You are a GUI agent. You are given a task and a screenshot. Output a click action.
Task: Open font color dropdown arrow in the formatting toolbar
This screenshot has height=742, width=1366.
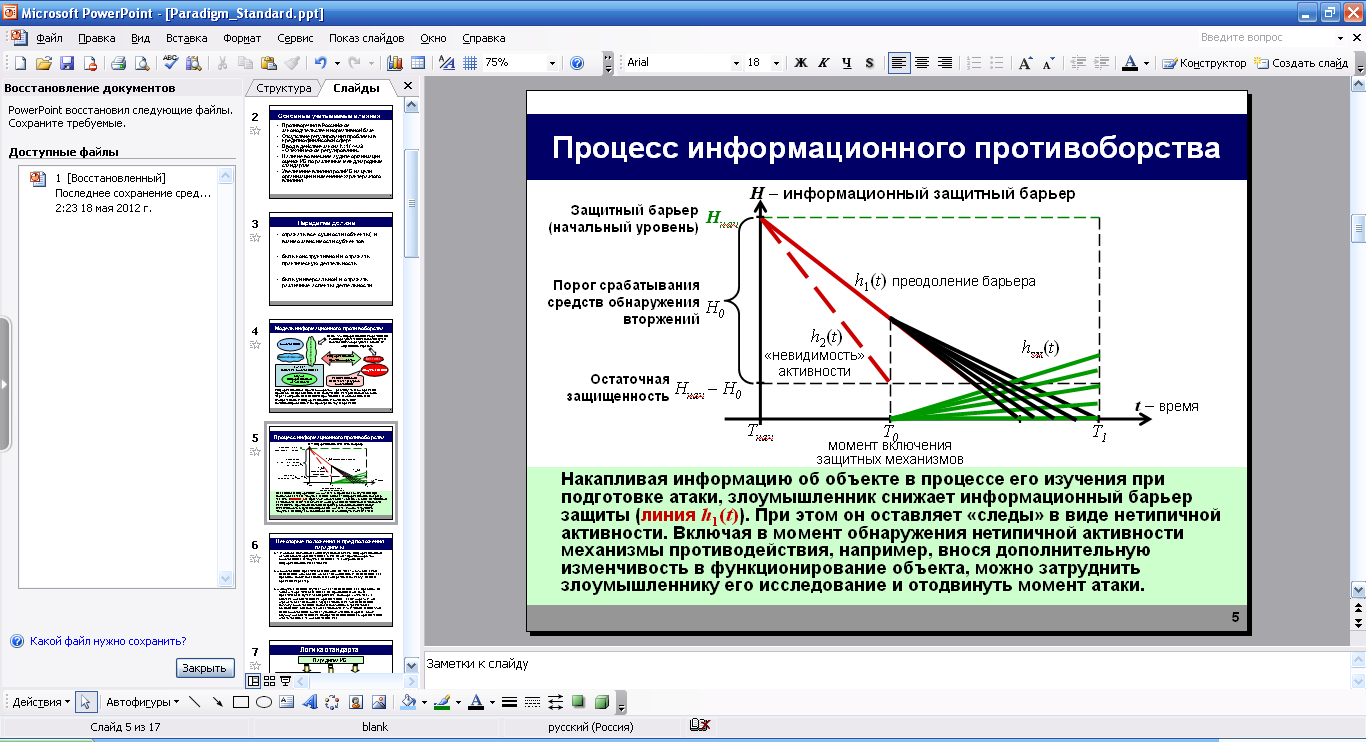(1146, 63)
